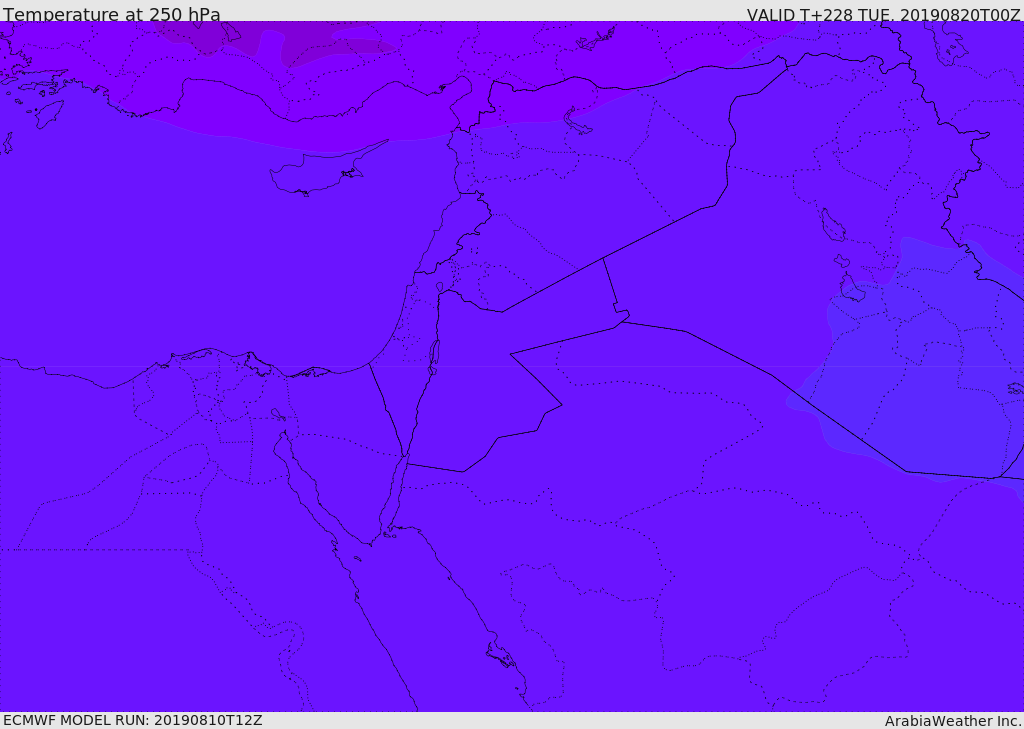This screenshot has width=1024, height=729.
Task: Click the 'ArabiaWeather Inc' credit text
Action: (x=953, y=721)
